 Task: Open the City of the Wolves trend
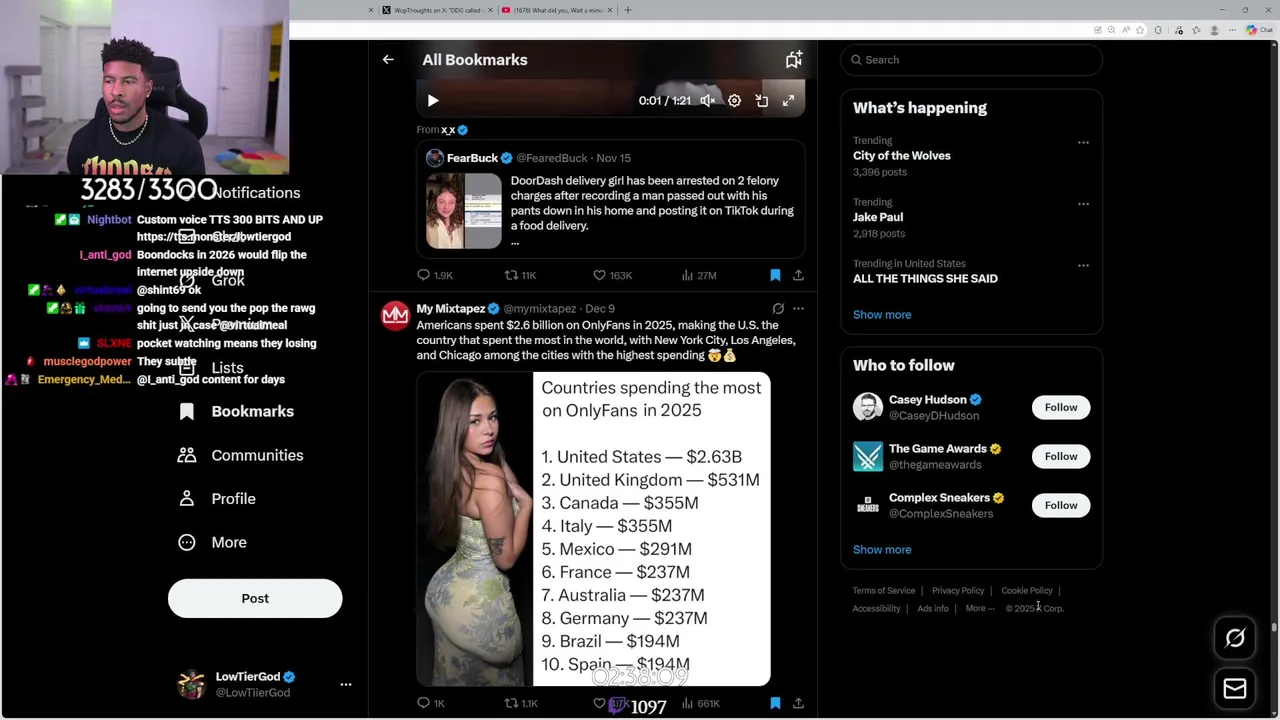pos(902,156)
